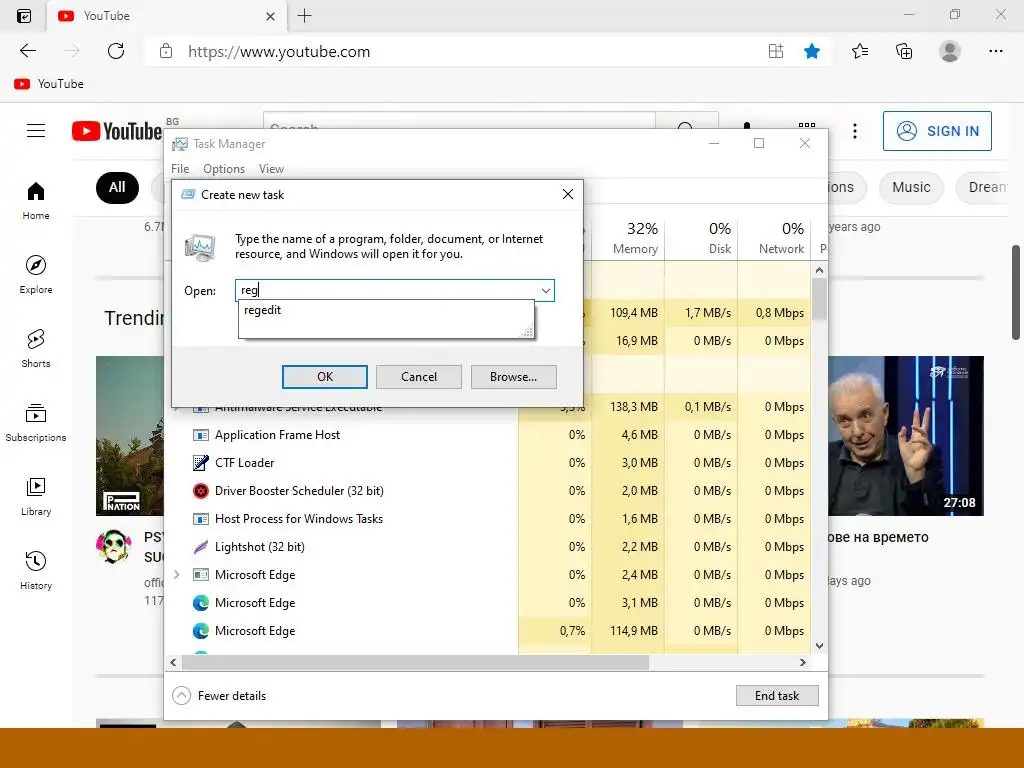This screenshot has width=1024, height=768.
Task: Collapse Task Manager with Fewer details
Action: coord(219,696)
